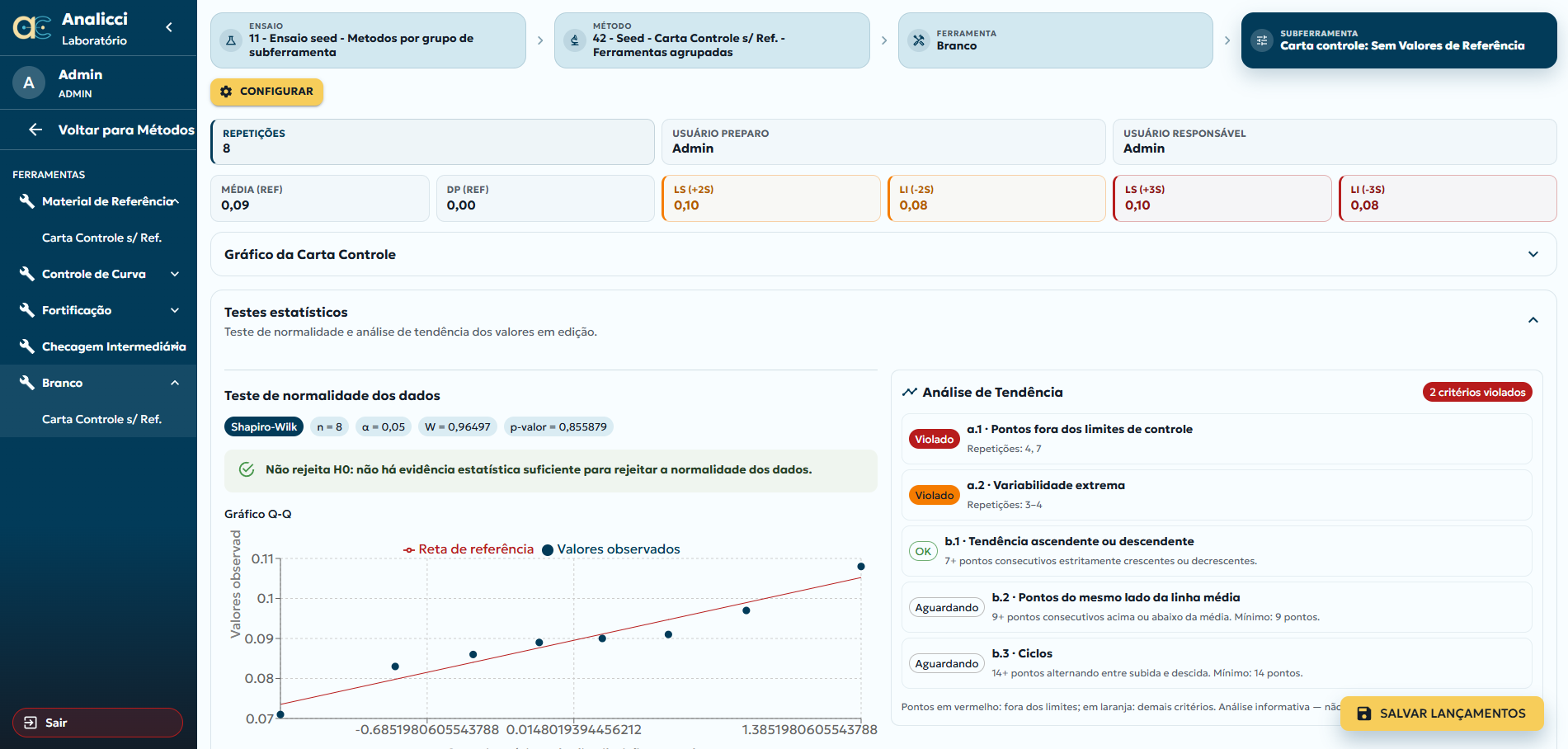Image resolution: width=1568 pixels, height=749 pixels.
Task: Click the tools icon in the Ferramenta breadcrumb
Action: pyautogui.click(x=919, y=40)
